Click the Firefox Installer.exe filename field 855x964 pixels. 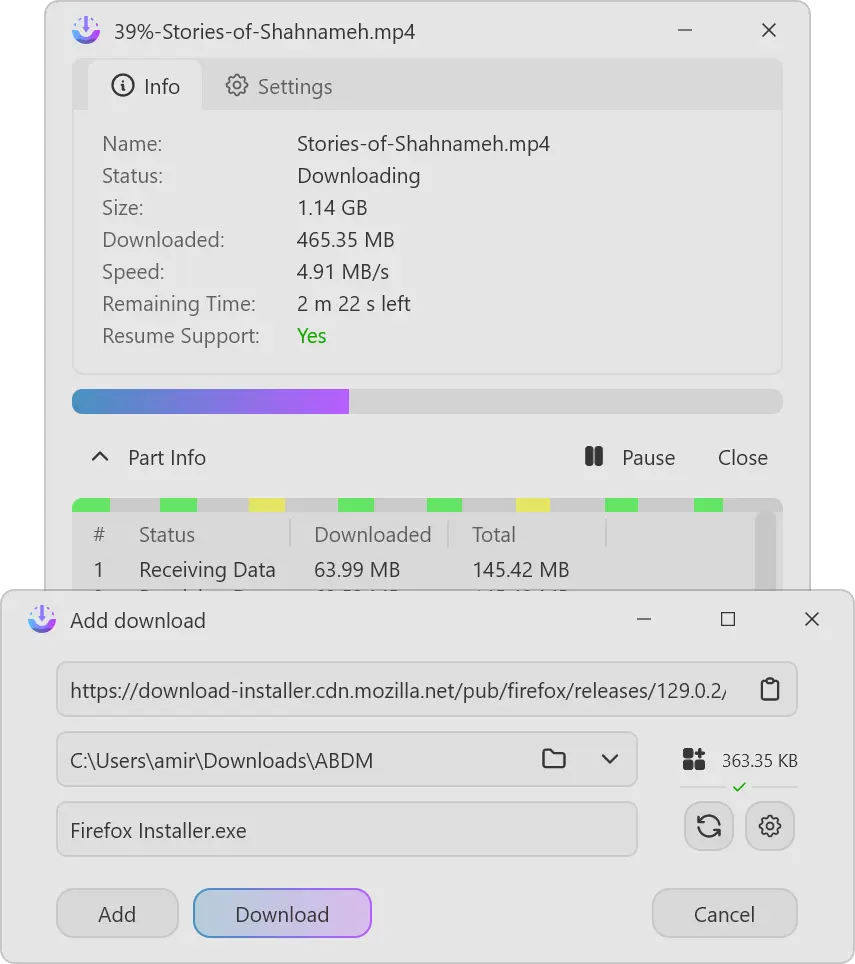point(347,828)
